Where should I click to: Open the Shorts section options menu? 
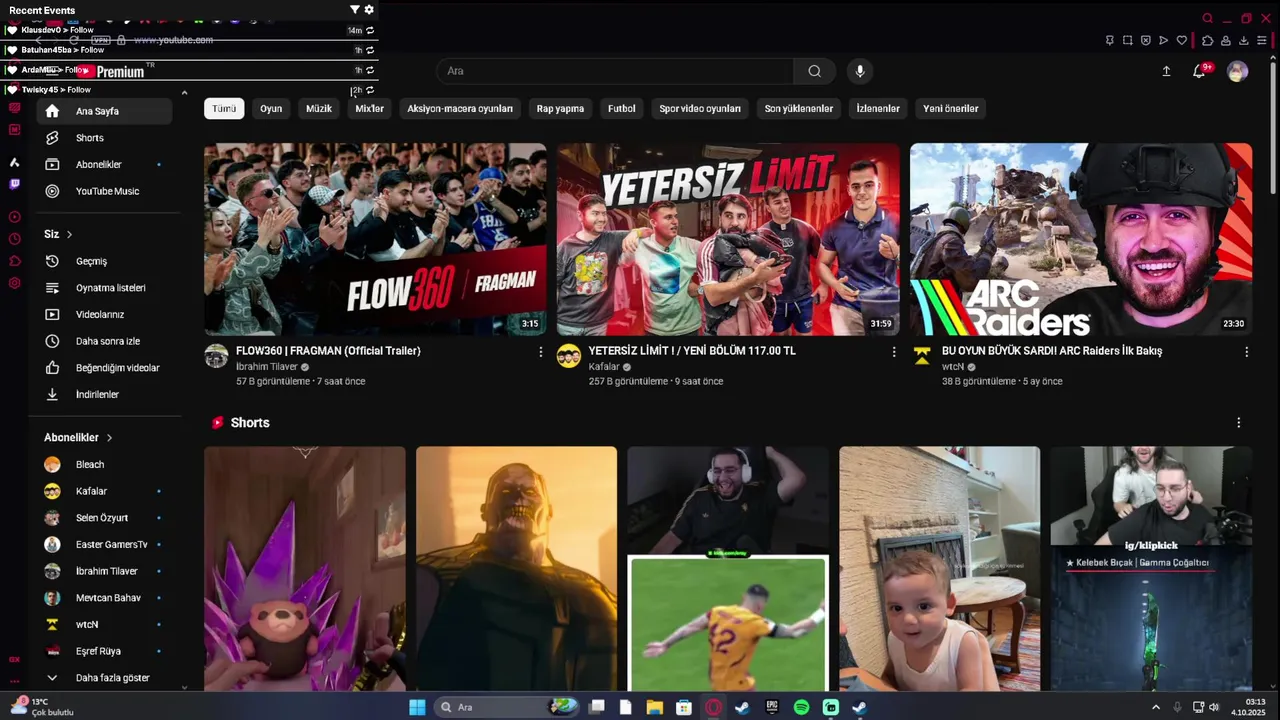pos(1238,423)
